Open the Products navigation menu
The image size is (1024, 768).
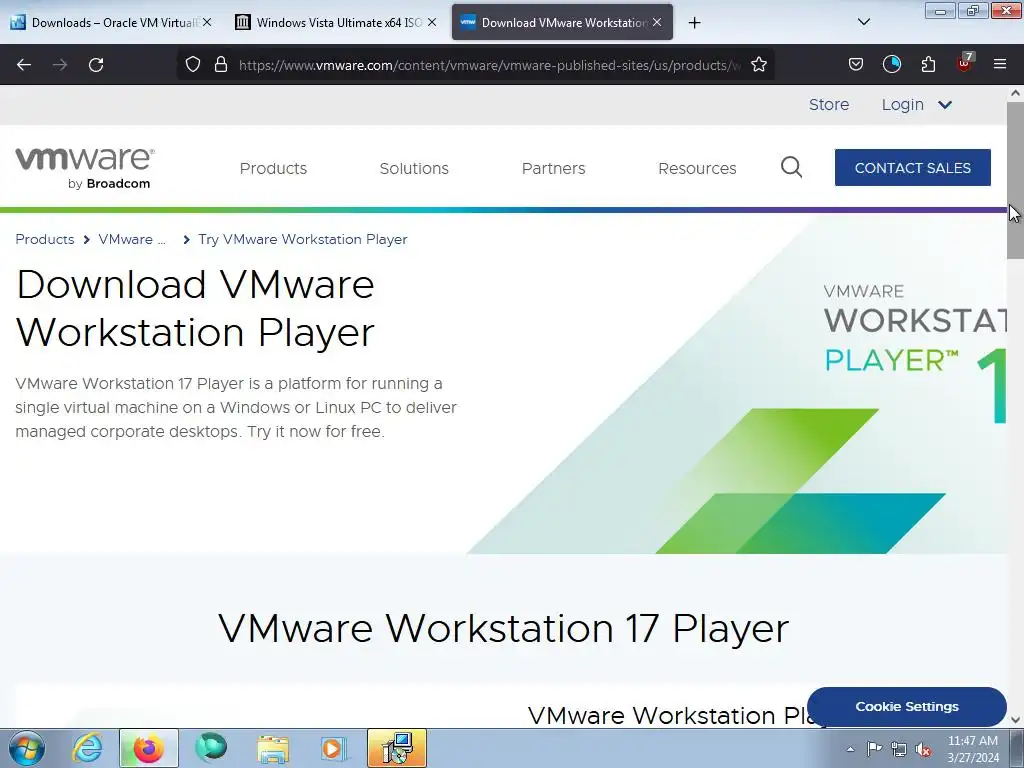click(x=273, y=168)
